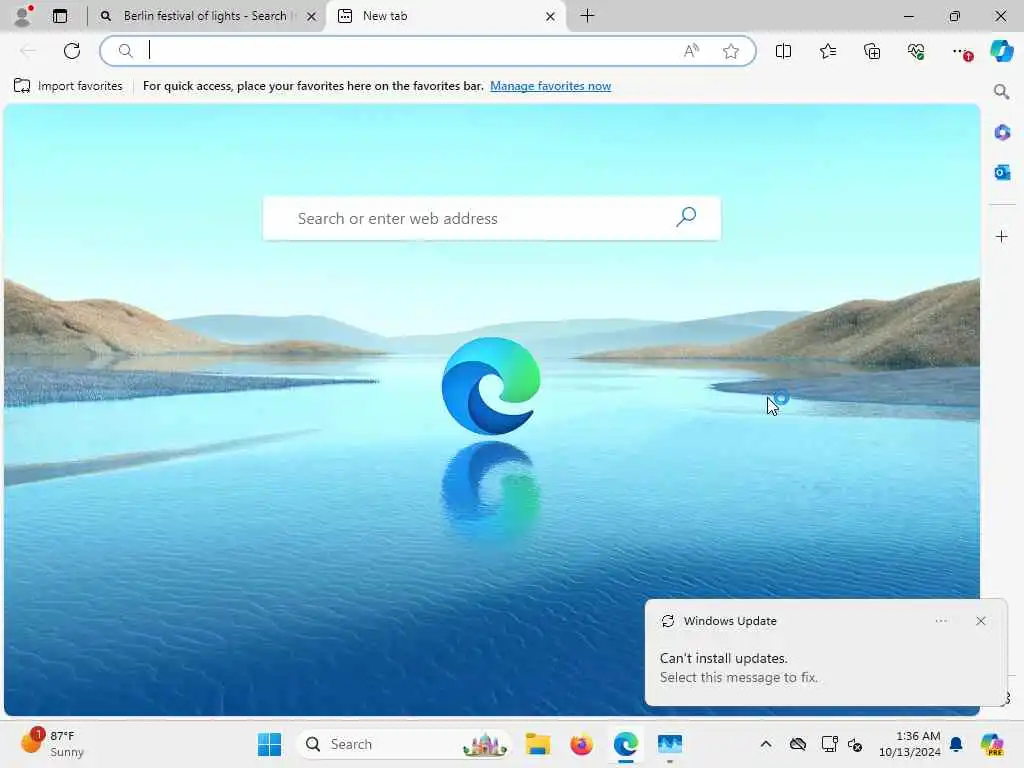
Task: Click the Search or enter web address box
Action: coord(491,218)
